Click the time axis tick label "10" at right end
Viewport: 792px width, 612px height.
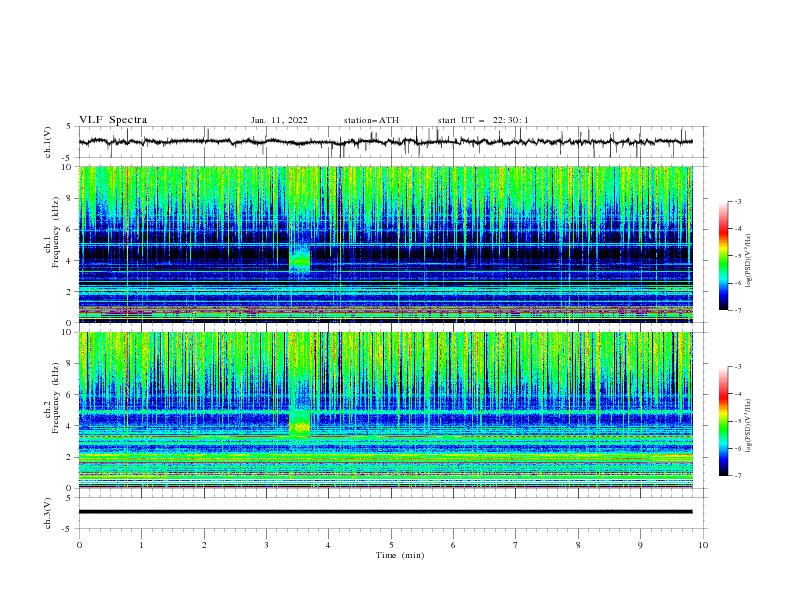tap(703, 545)
